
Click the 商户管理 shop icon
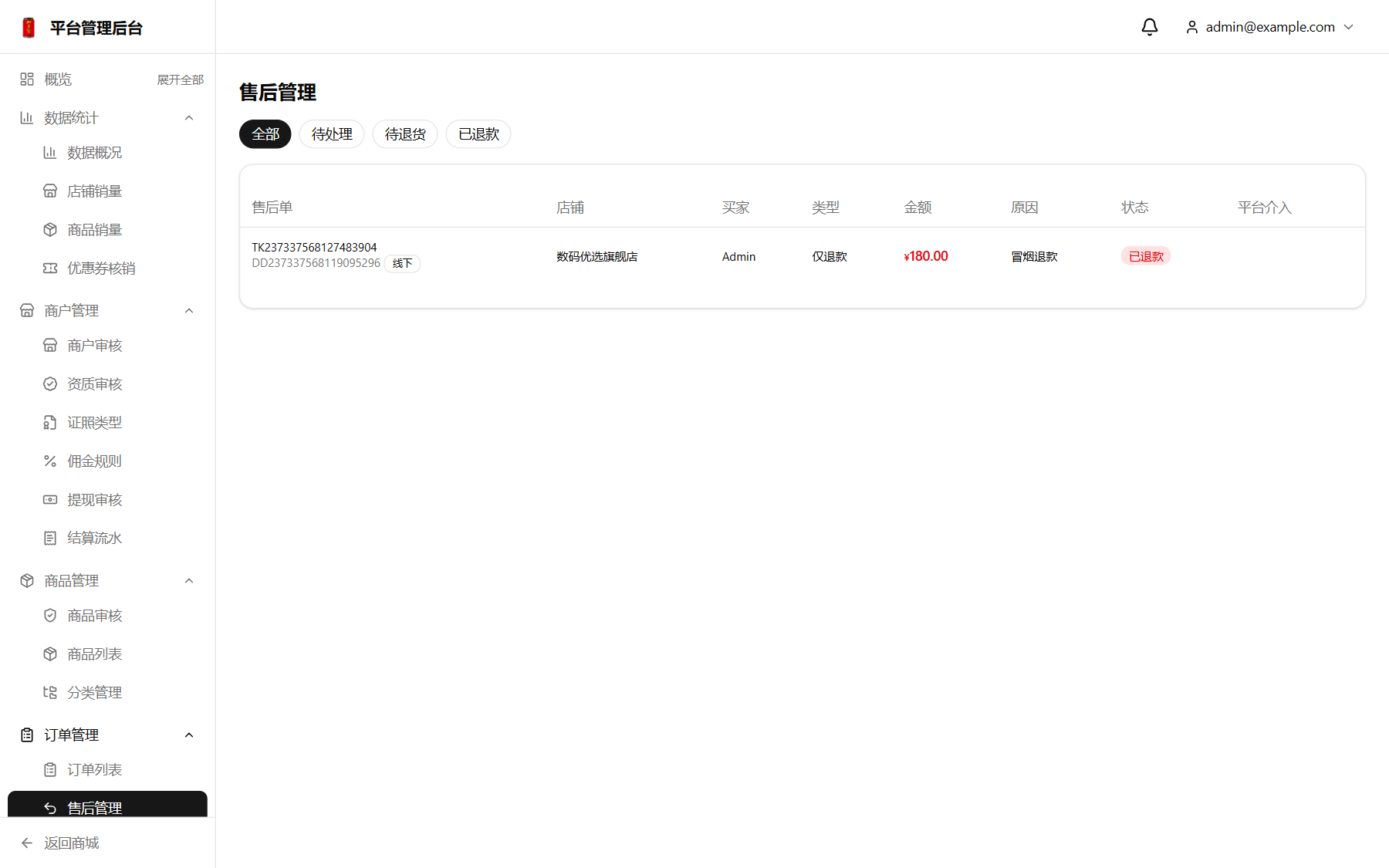tap(27, 311)
